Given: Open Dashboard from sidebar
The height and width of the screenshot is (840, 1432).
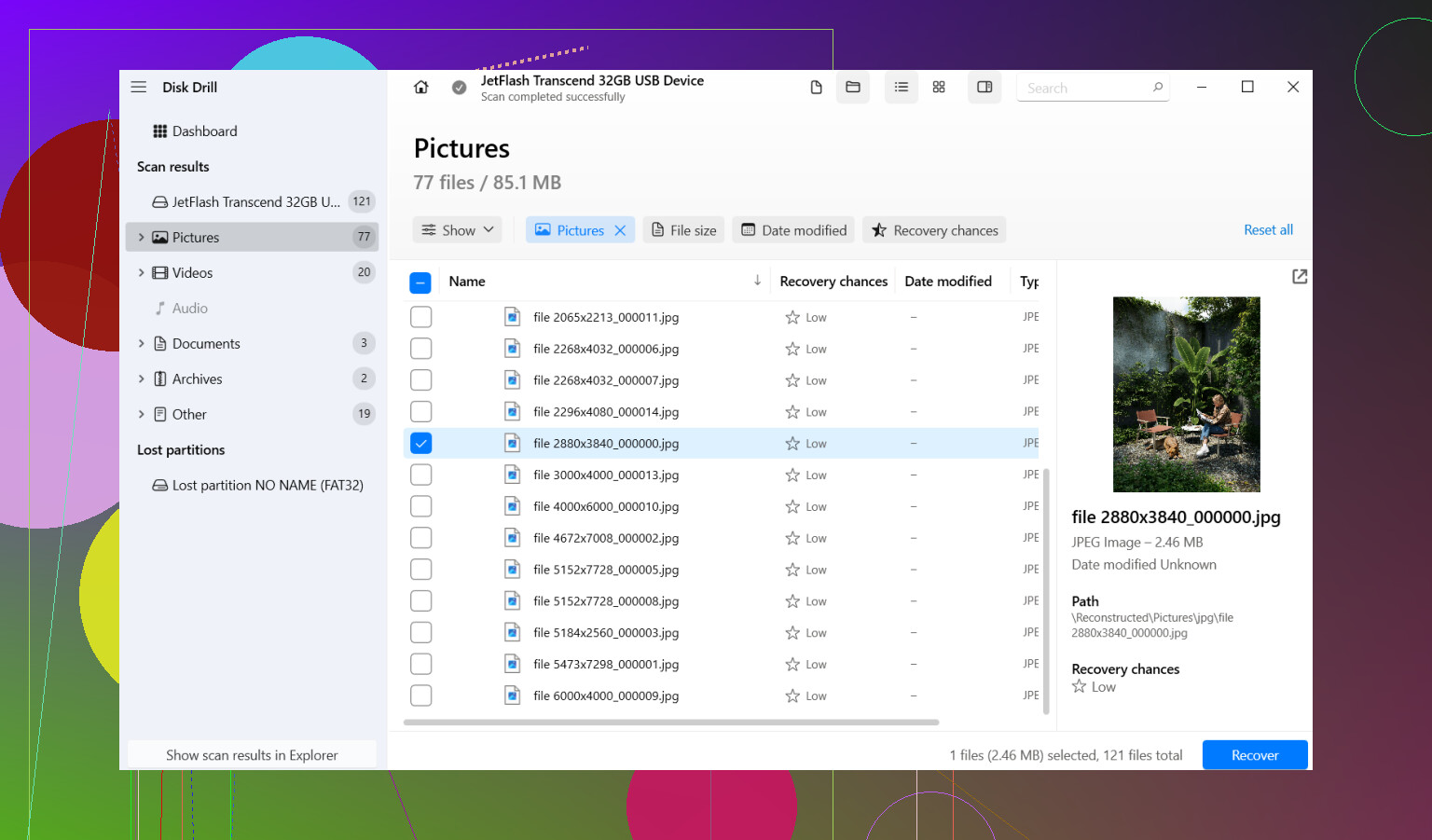Looking at the screenshot, I should [x=195, y=131].
